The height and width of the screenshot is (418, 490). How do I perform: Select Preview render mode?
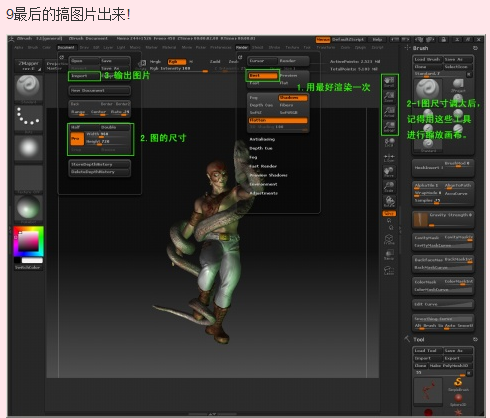click(293, 76)
